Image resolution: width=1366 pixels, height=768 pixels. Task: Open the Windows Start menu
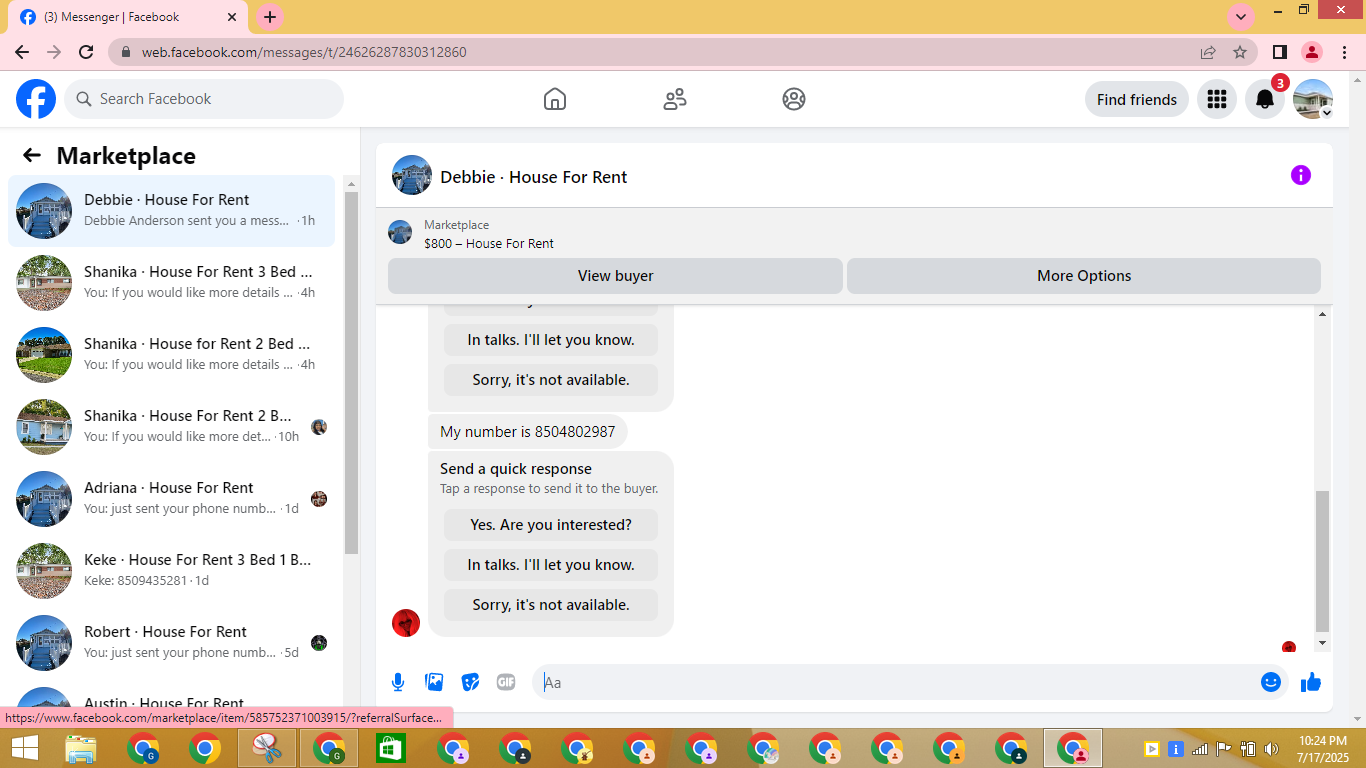[24, 748]
